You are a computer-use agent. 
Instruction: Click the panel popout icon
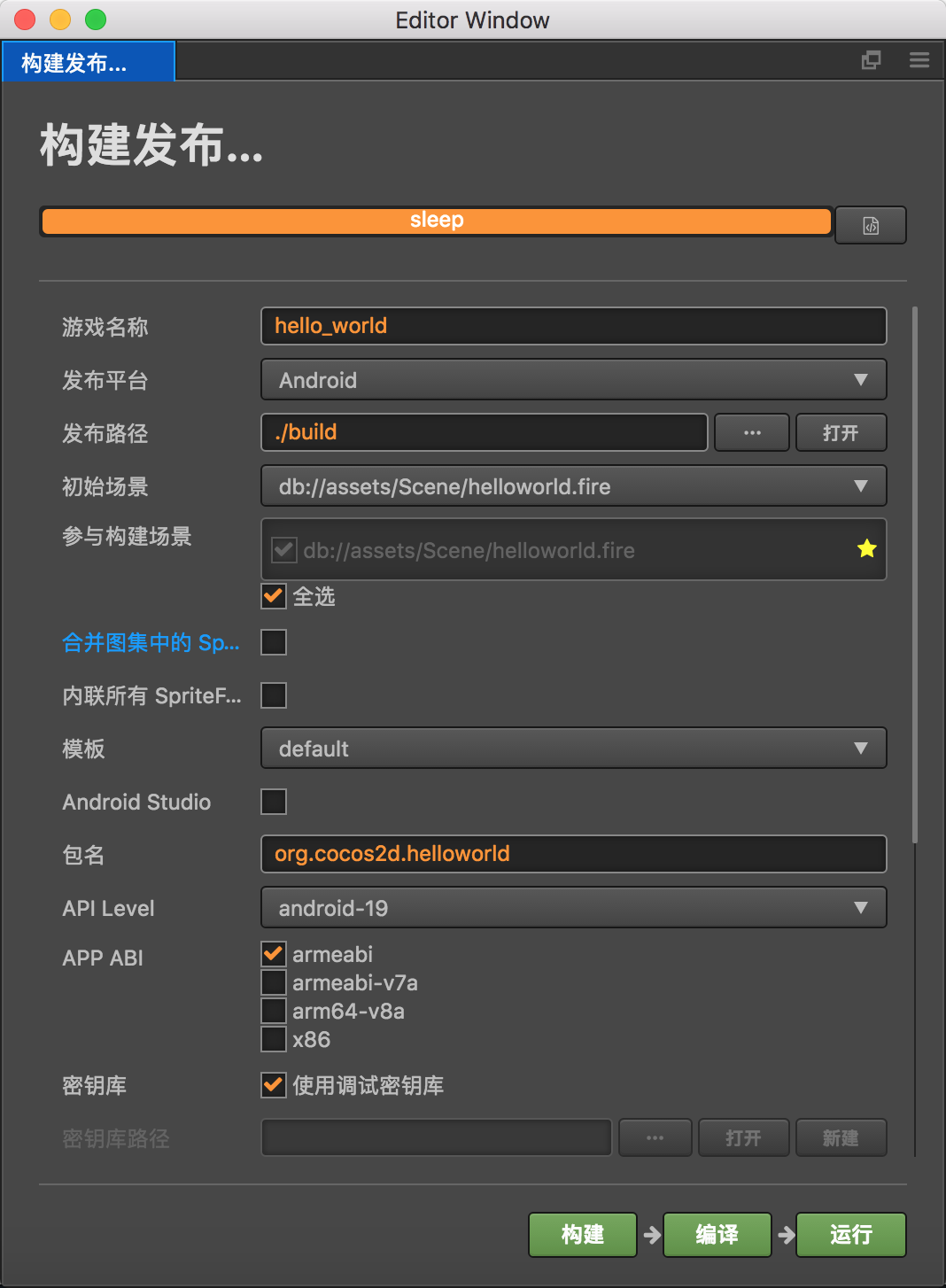872,60
